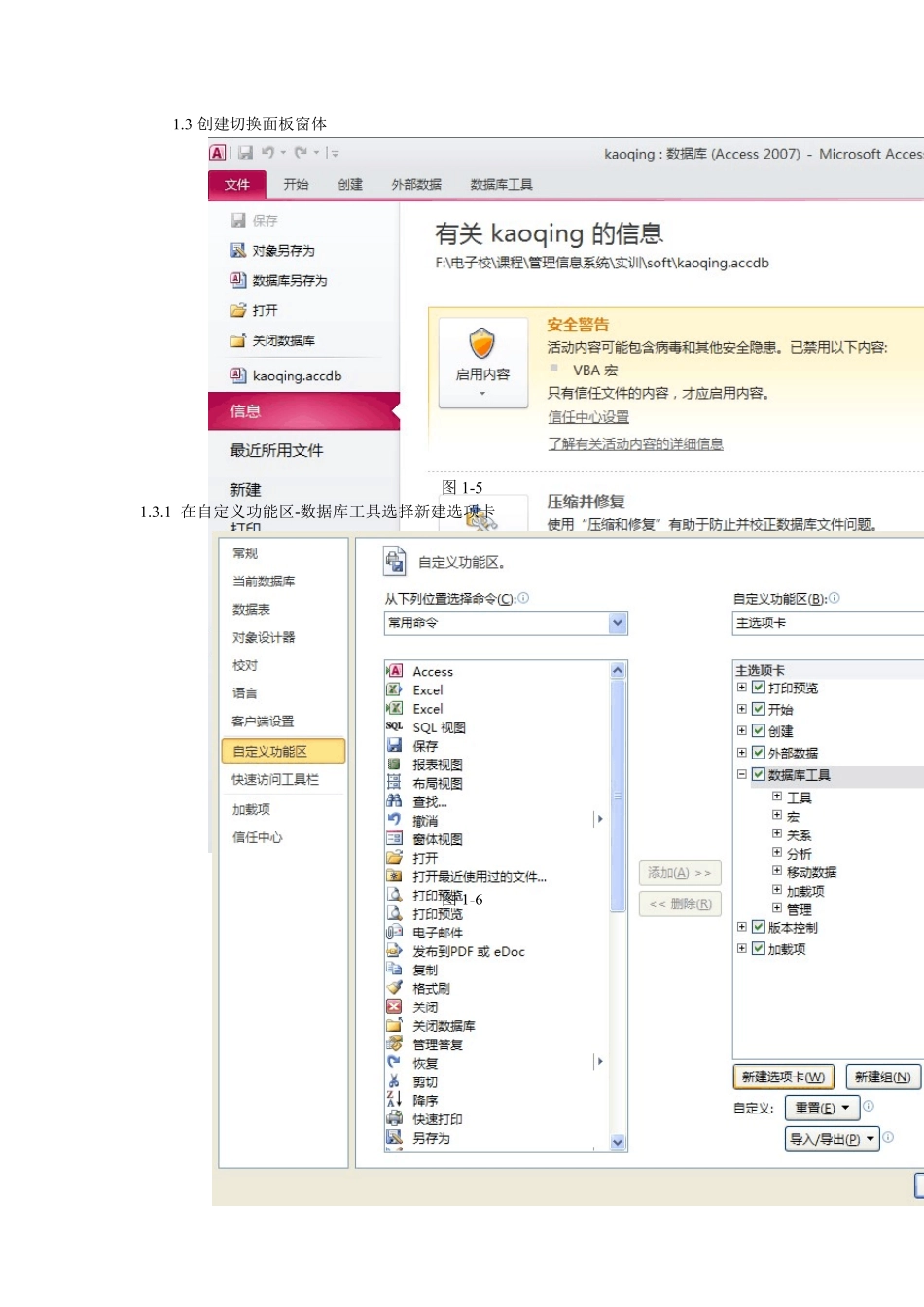Click the 添加 >> button
The width and height of the screenshot is (924, 1307).
pyautogui.click(x=680, y=873)
